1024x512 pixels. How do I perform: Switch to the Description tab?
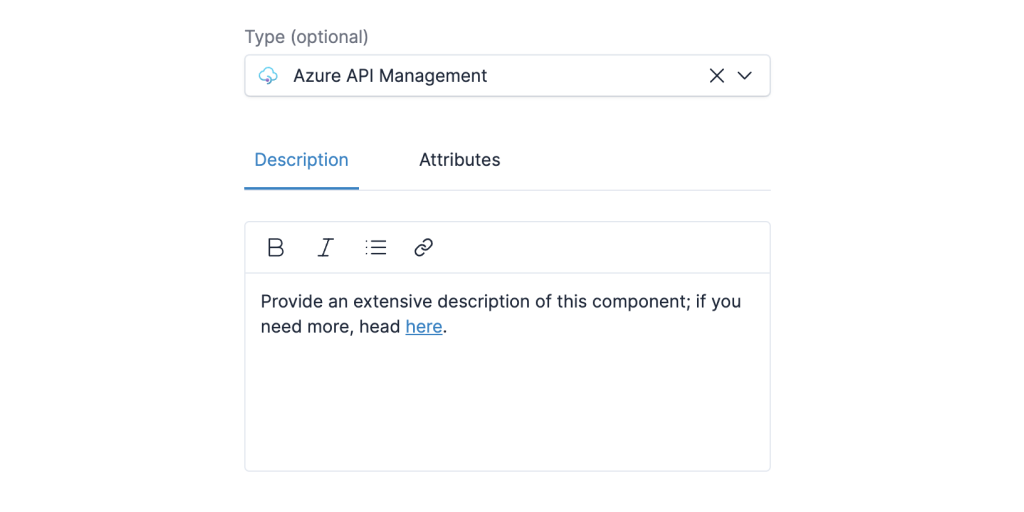coord(301,160)
